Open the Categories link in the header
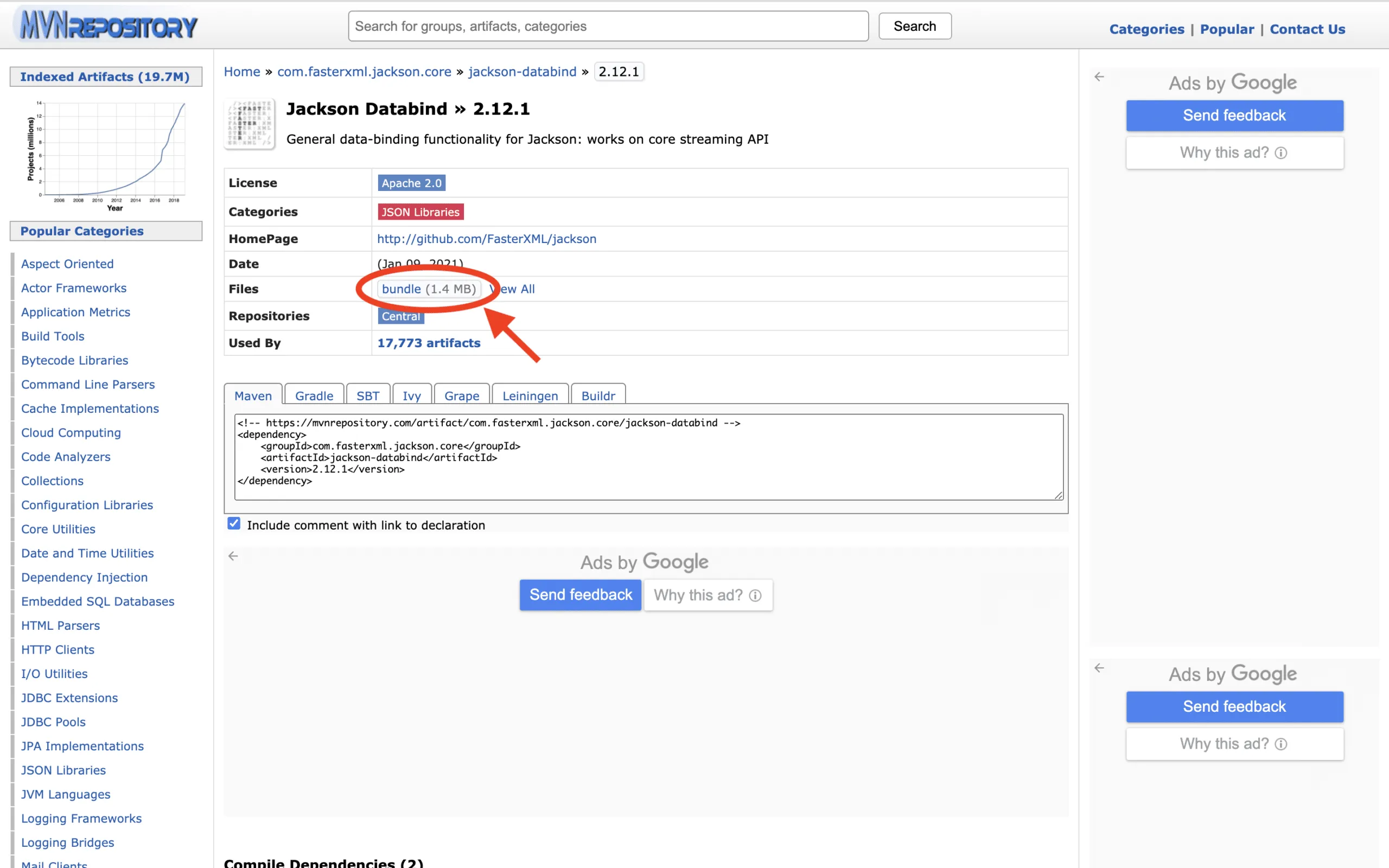This screenshot has height=868, width=1389. point(1146,29)
